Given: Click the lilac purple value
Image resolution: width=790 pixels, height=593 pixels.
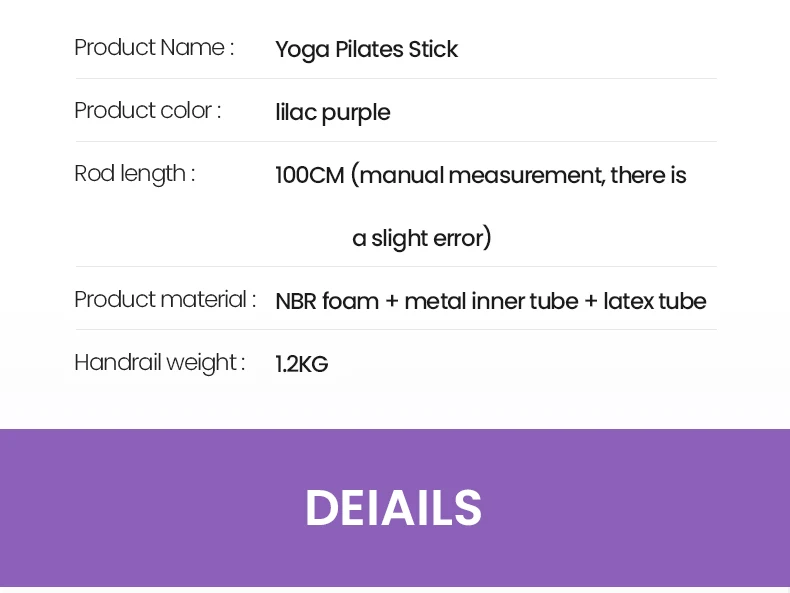Looking at the screenshot, I should point(333,112).
